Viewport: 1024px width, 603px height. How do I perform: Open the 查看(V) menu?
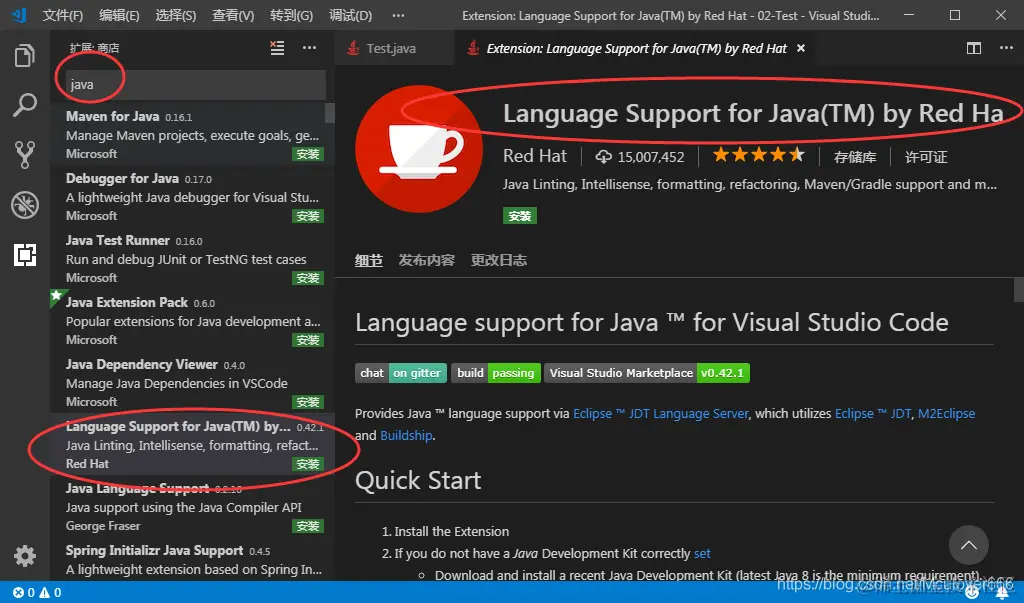click(x=233, y=15)
